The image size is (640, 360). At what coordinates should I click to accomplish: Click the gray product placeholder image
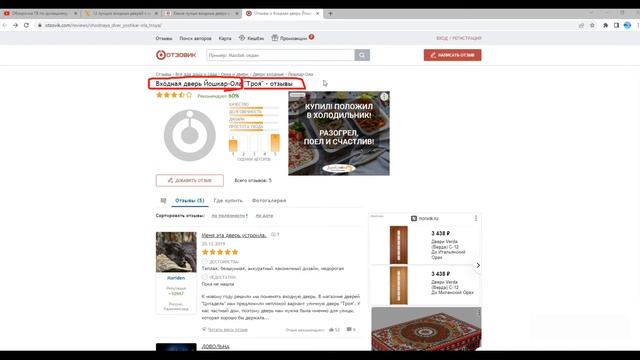coord(190,135)
